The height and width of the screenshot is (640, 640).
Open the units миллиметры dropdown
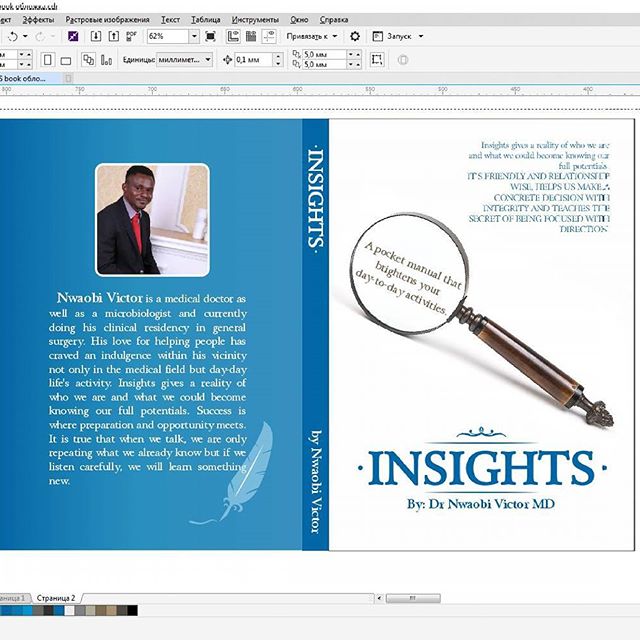click(184, 60)
